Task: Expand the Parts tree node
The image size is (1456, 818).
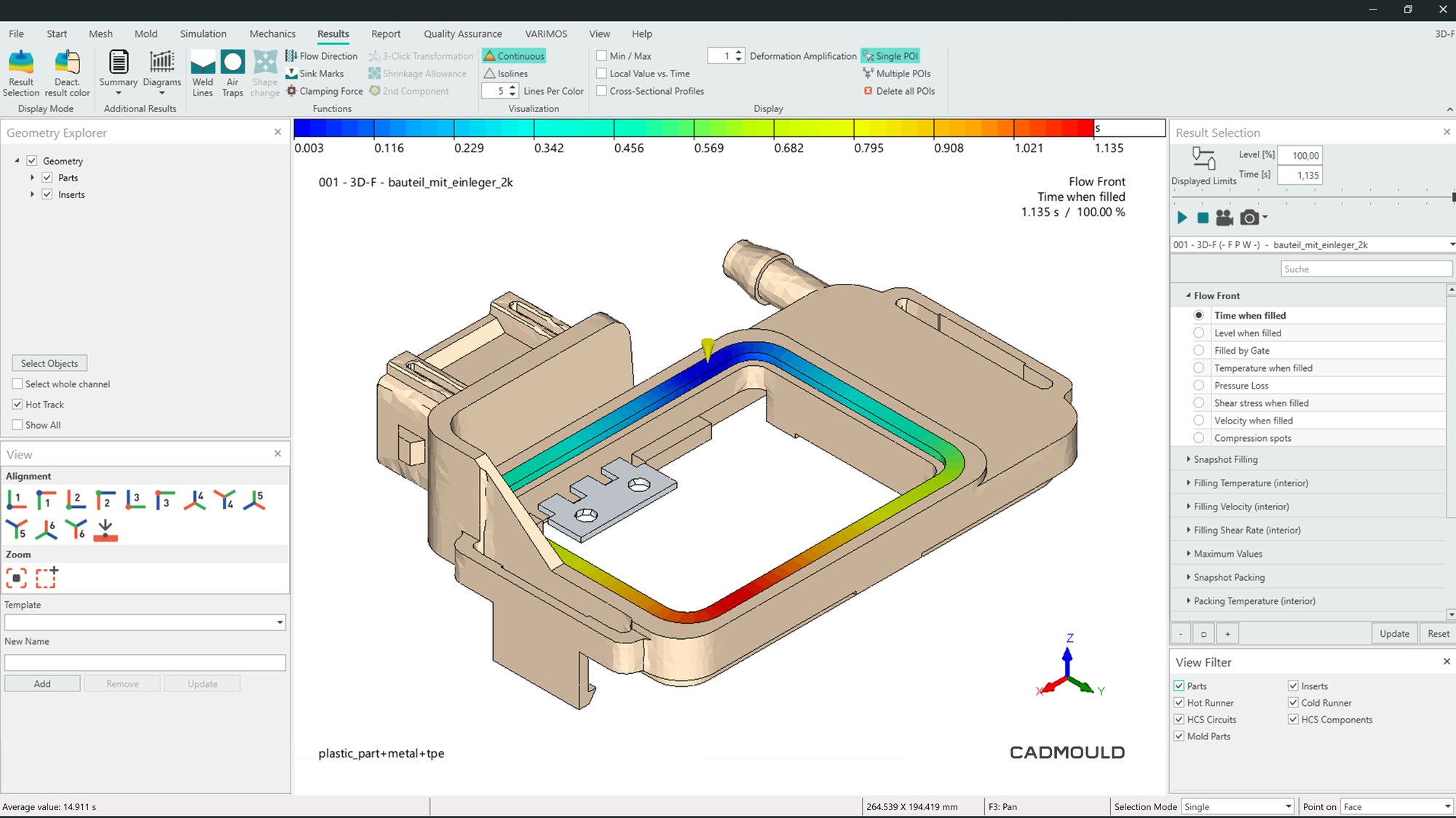Action: click(x=32, y=178)
